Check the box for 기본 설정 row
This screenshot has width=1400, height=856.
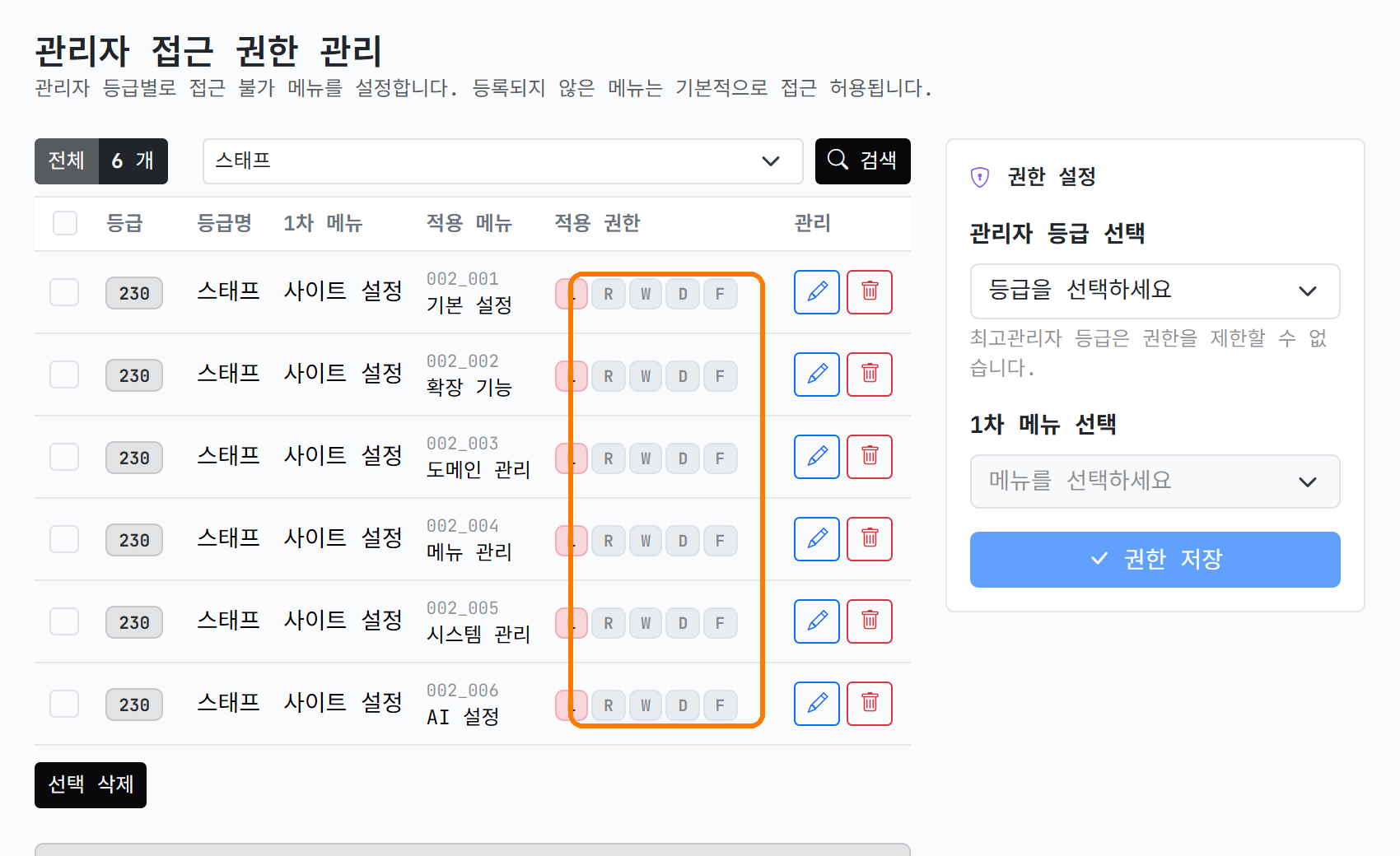64,292
